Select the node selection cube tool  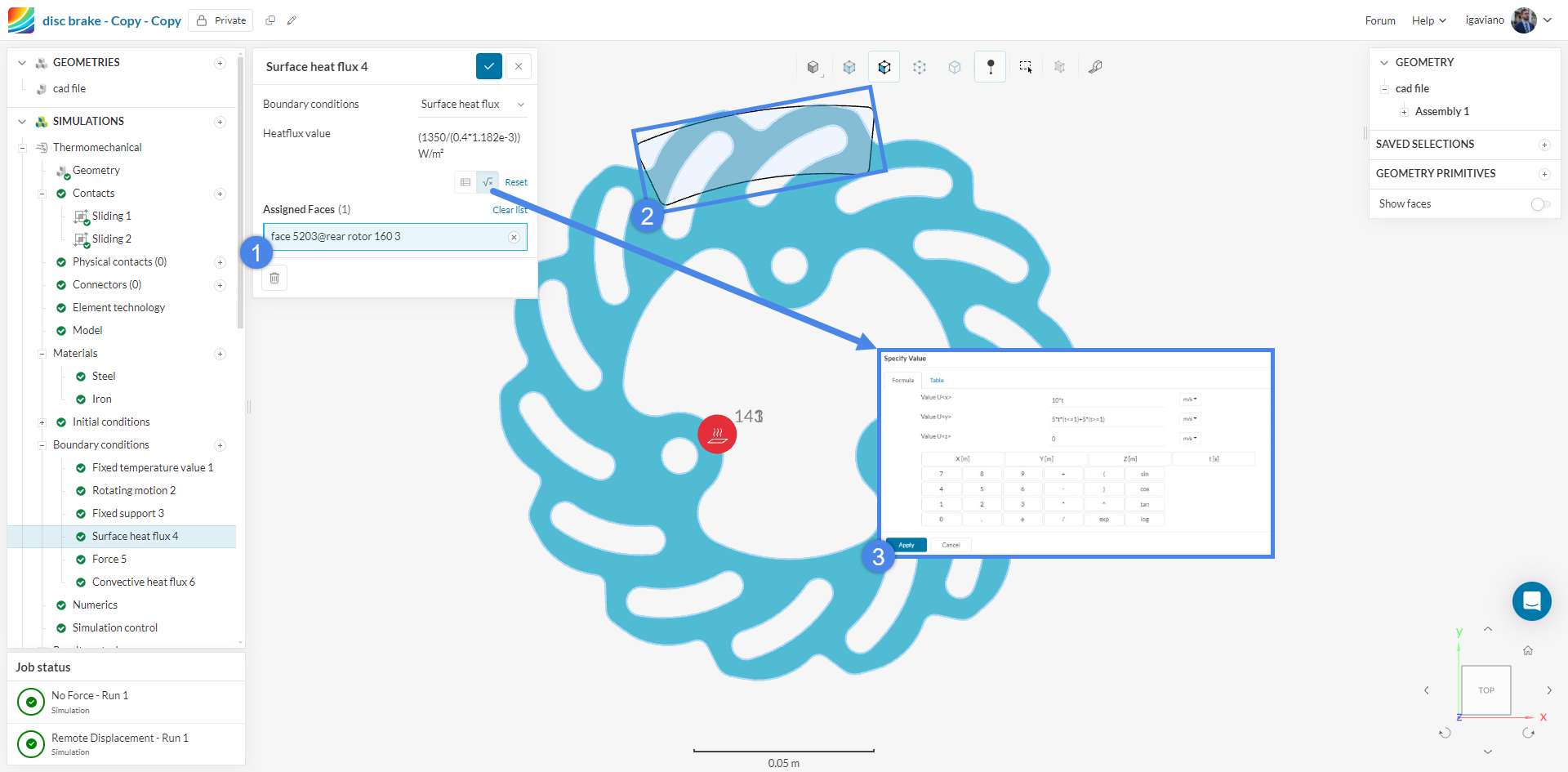[x=955, y=67]
